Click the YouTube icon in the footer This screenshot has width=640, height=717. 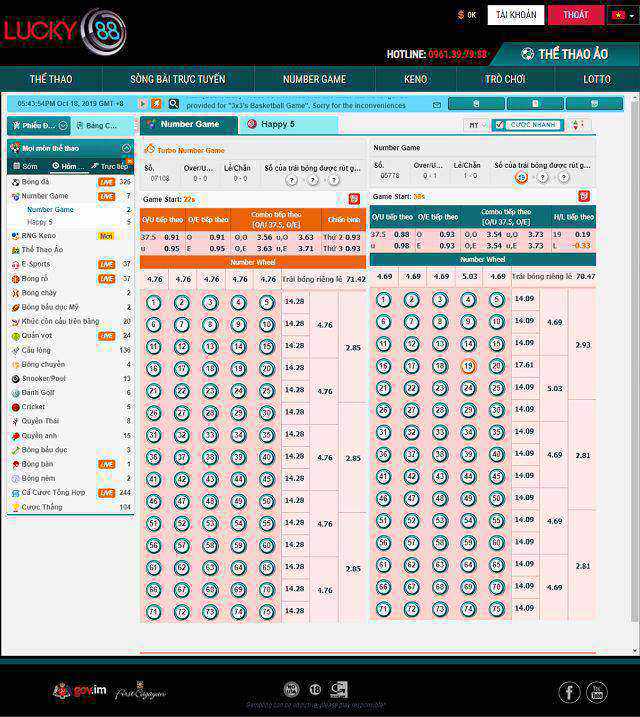coord(597,692)
